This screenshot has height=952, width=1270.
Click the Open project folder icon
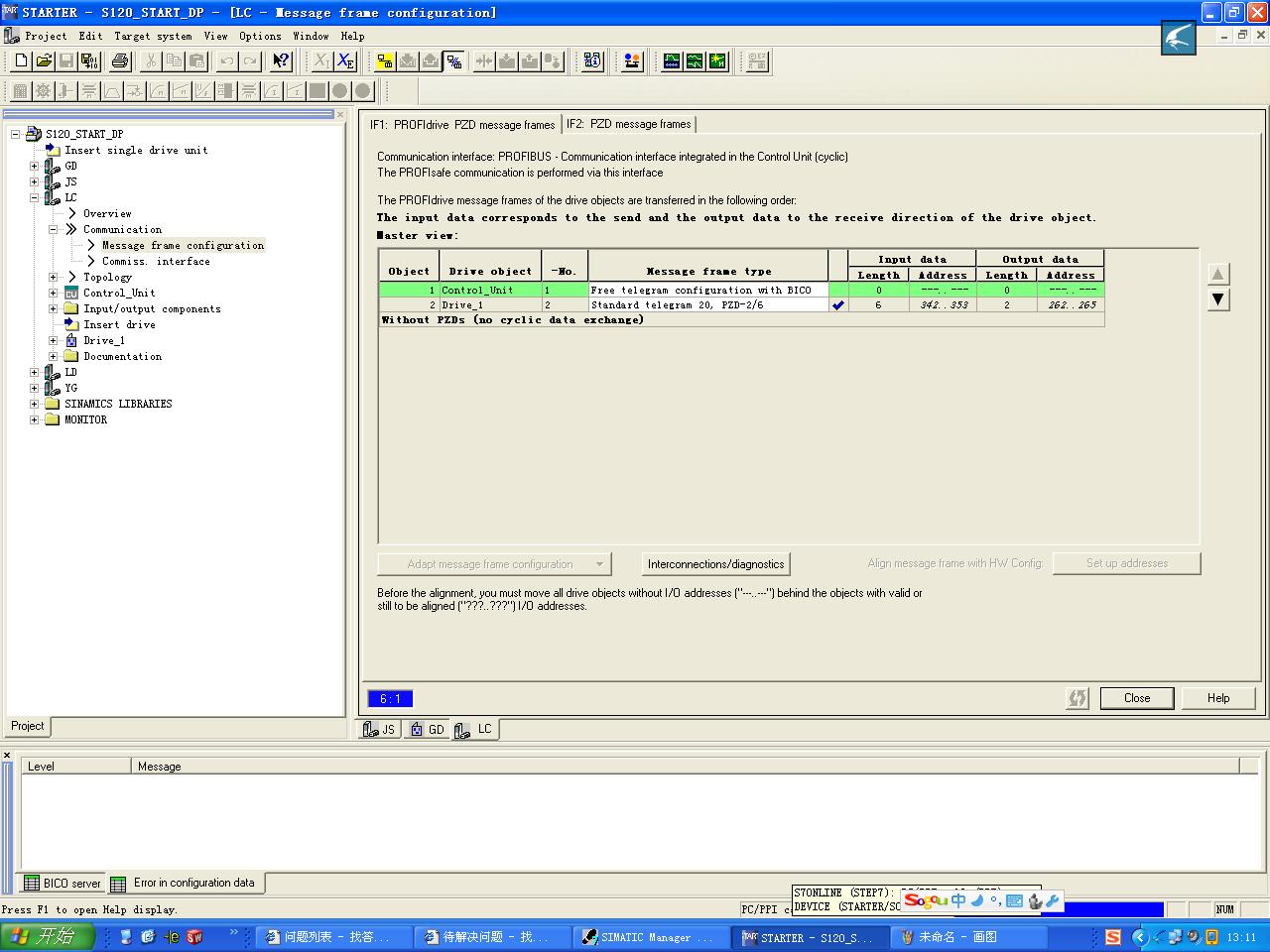(44, 61)
